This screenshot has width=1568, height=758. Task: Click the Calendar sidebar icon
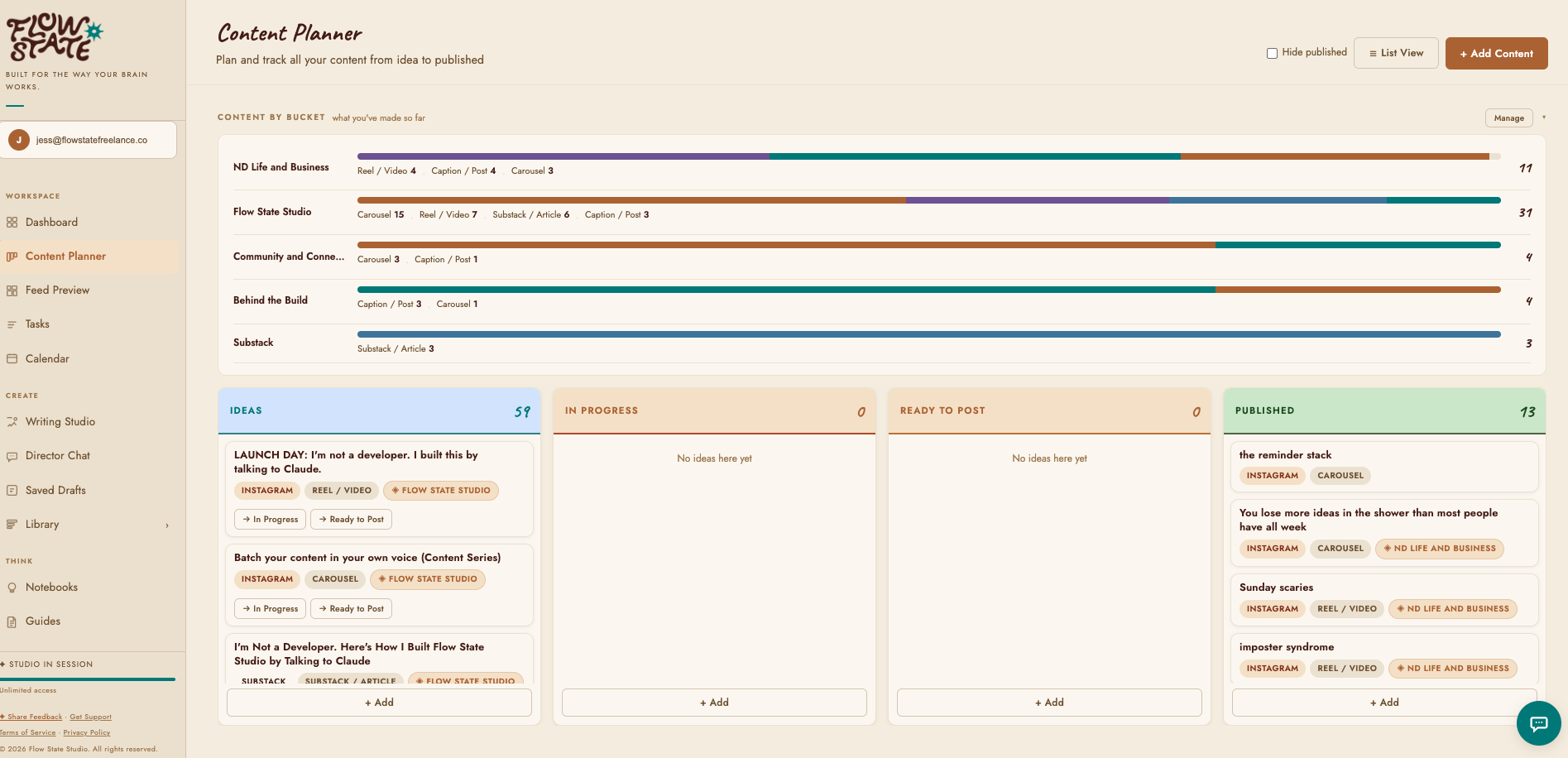click(x=12, y=359)
